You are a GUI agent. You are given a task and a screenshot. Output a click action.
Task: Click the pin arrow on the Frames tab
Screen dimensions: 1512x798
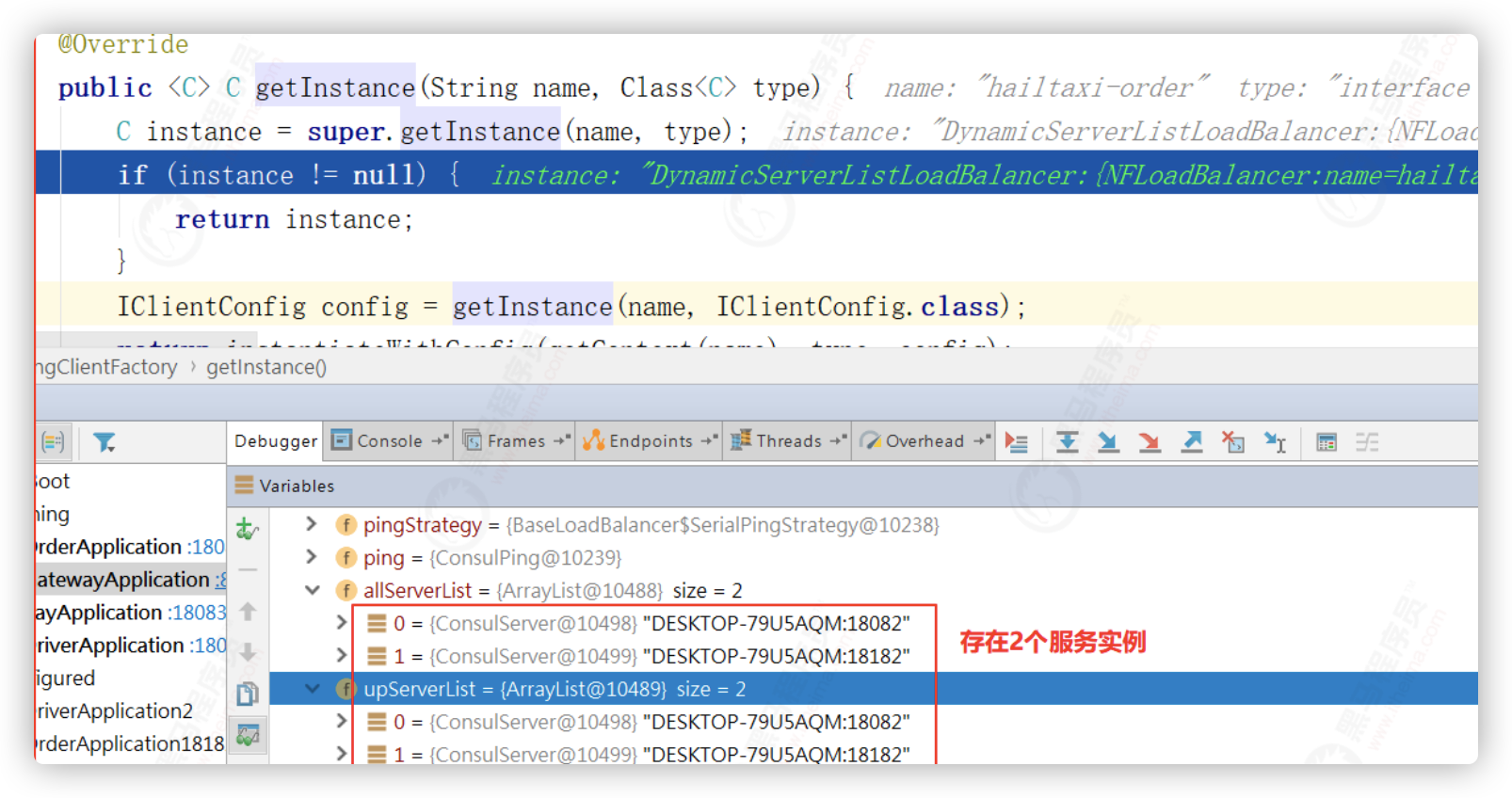click(x=561, y=440)
